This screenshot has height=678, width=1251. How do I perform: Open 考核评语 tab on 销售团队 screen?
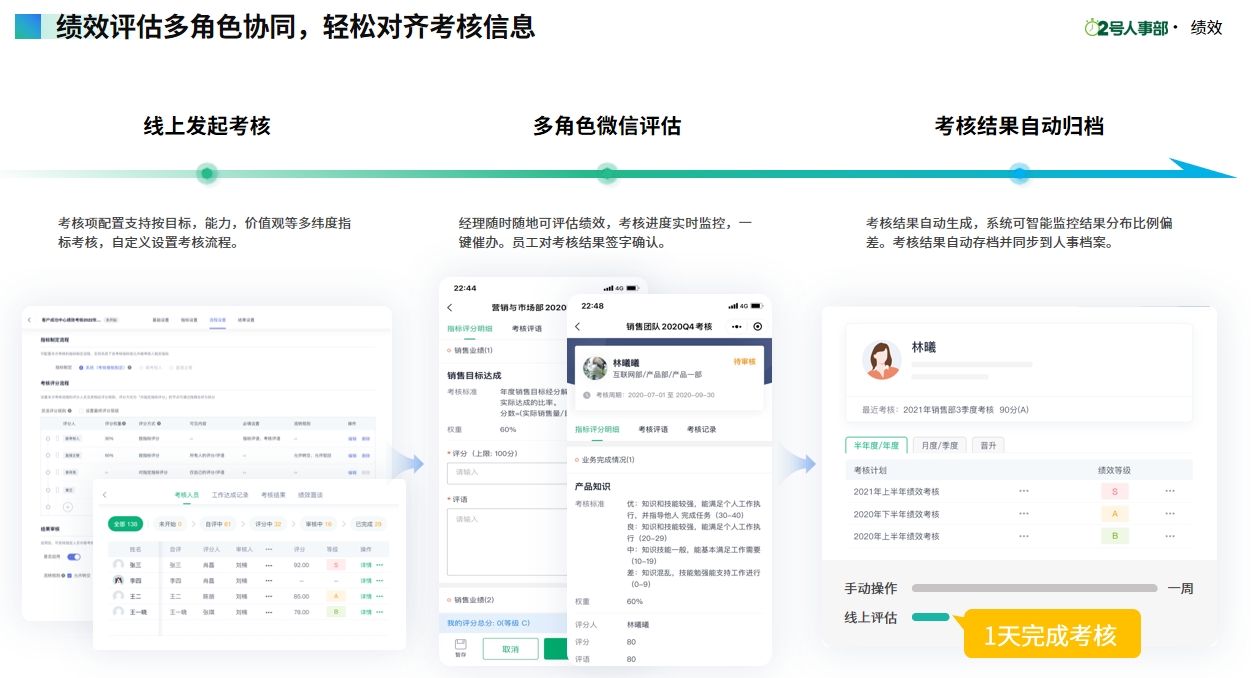click(x=653, y=429)
